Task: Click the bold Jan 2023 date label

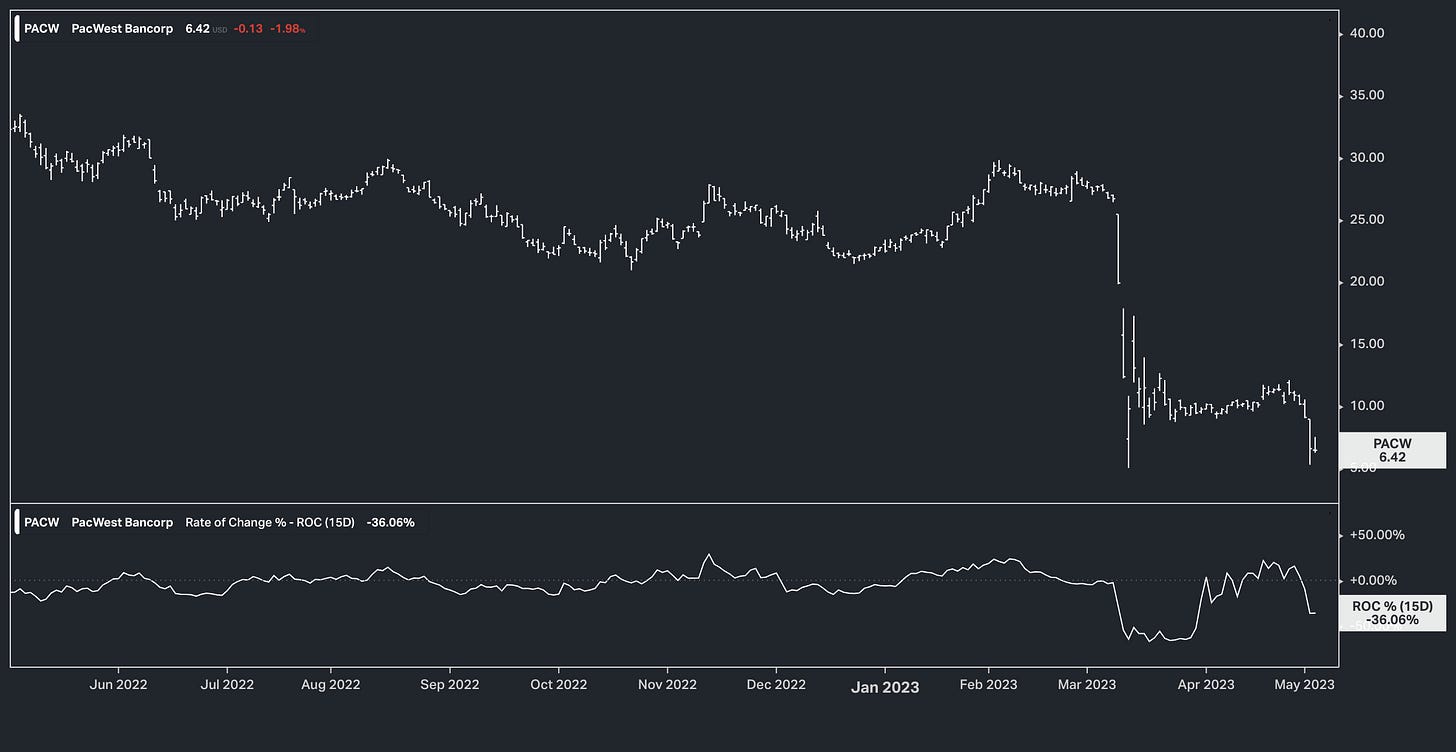Action: pyautogui.click(x=885, y=686)
